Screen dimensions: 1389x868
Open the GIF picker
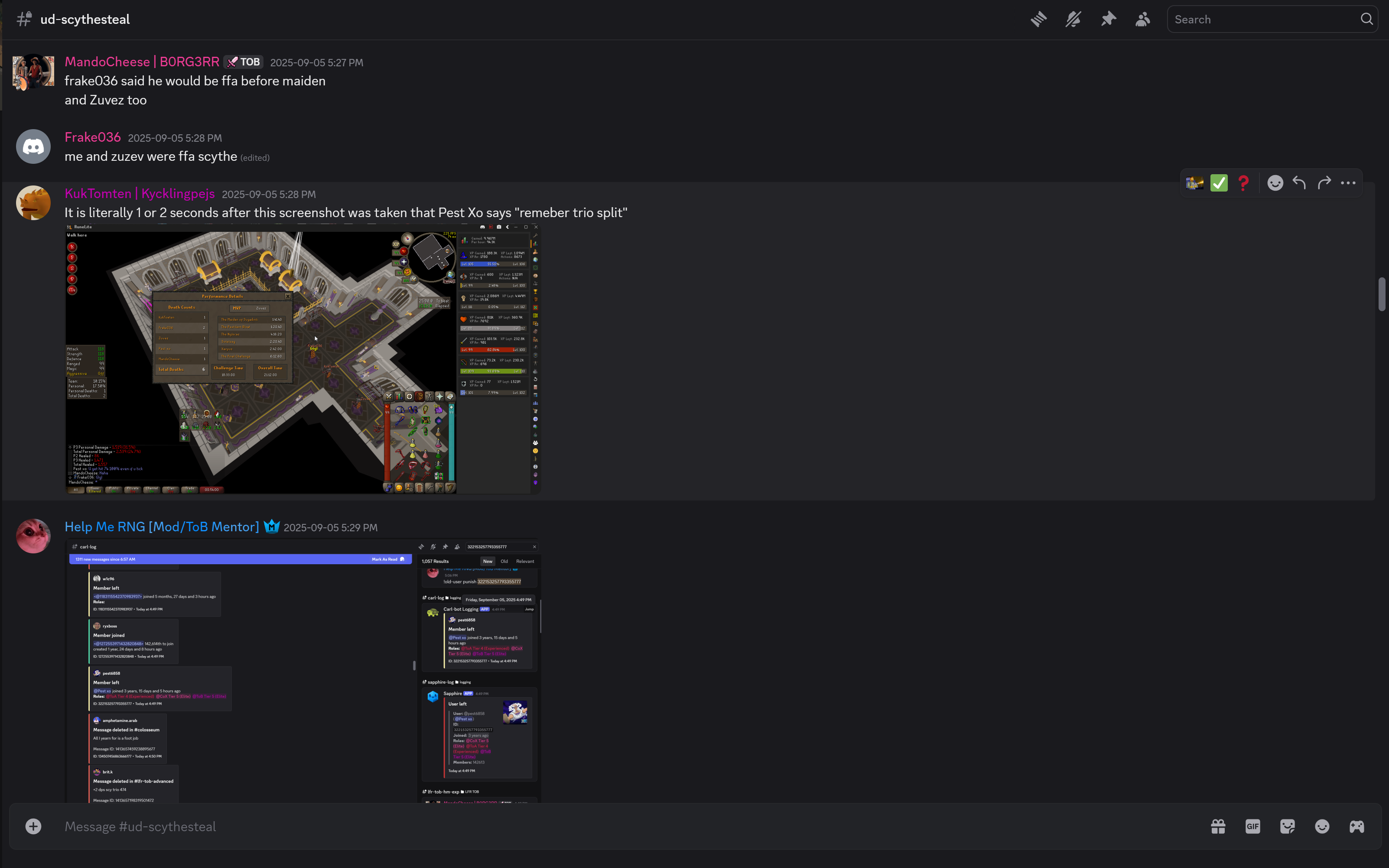point(1253,827)
